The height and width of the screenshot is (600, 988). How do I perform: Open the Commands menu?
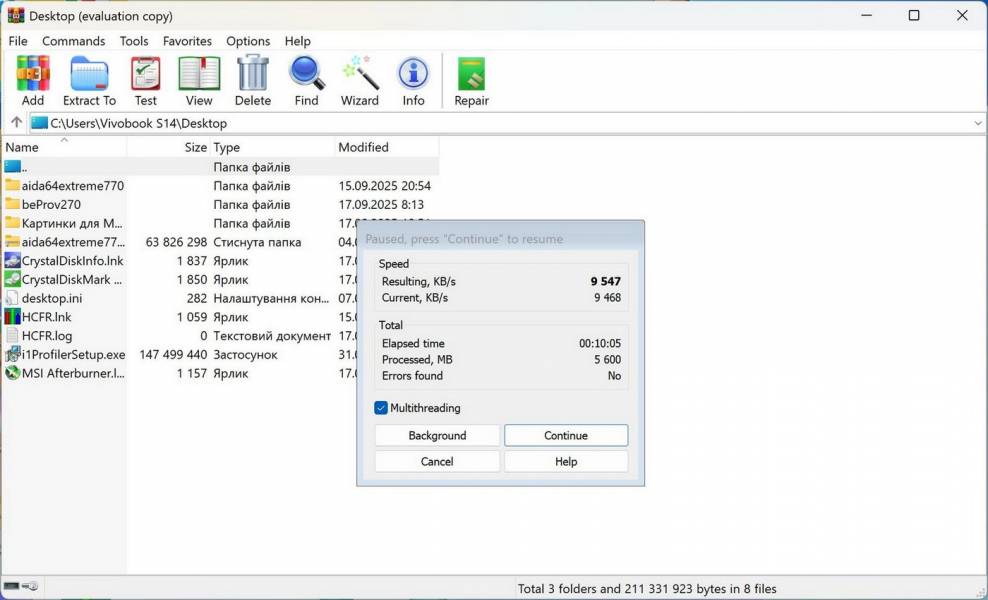click(x=73, y=41)
